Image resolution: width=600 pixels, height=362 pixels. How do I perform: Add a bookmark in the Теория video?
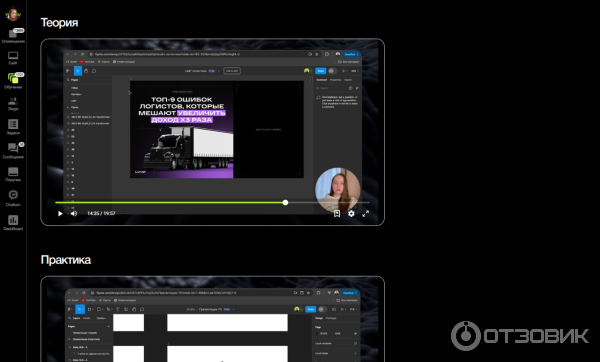tap(337, 214)
